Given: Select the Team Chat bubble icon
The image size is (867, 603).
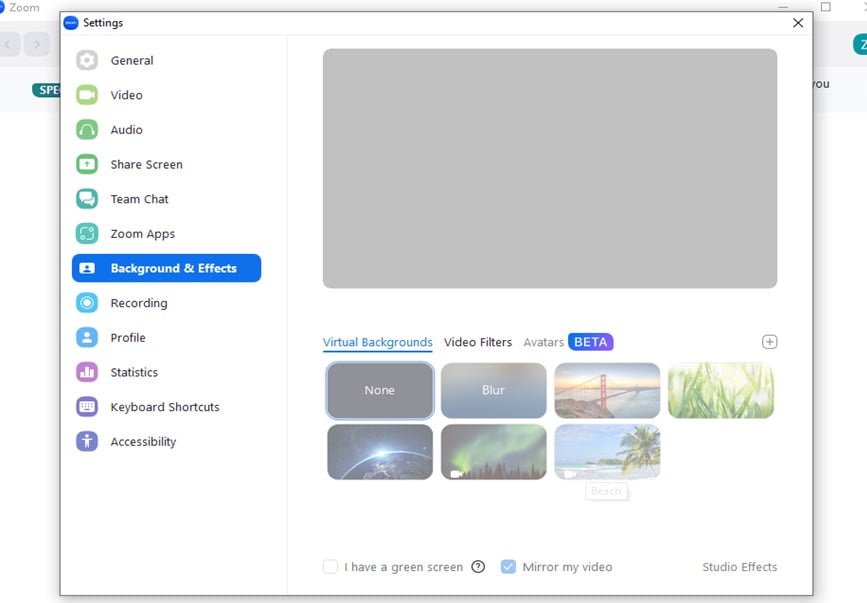Looking at the screenshot, I should [x=87, y=199].
